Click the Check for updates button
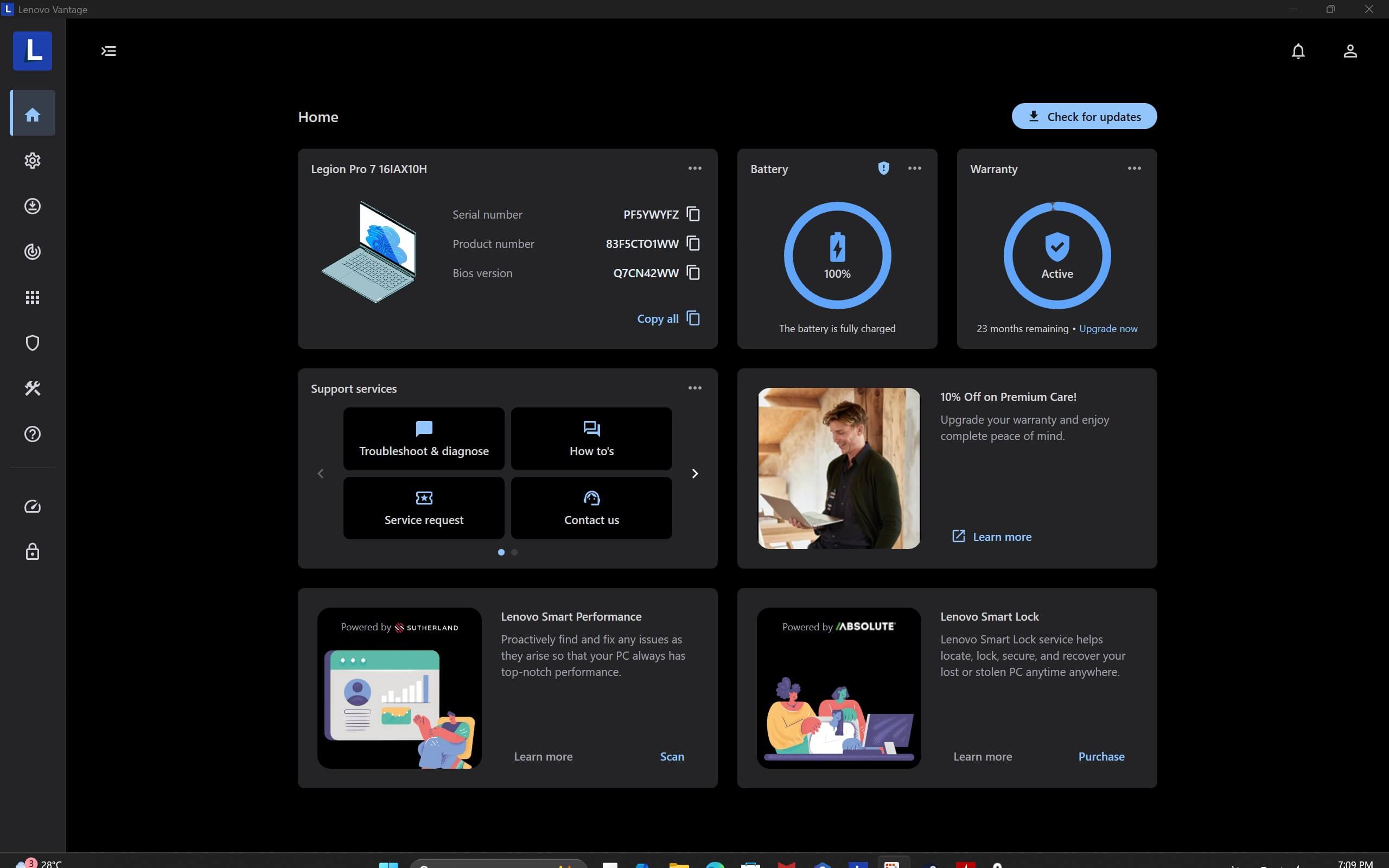This screenshot has width=1389, height=868. tap(1084, 117)
